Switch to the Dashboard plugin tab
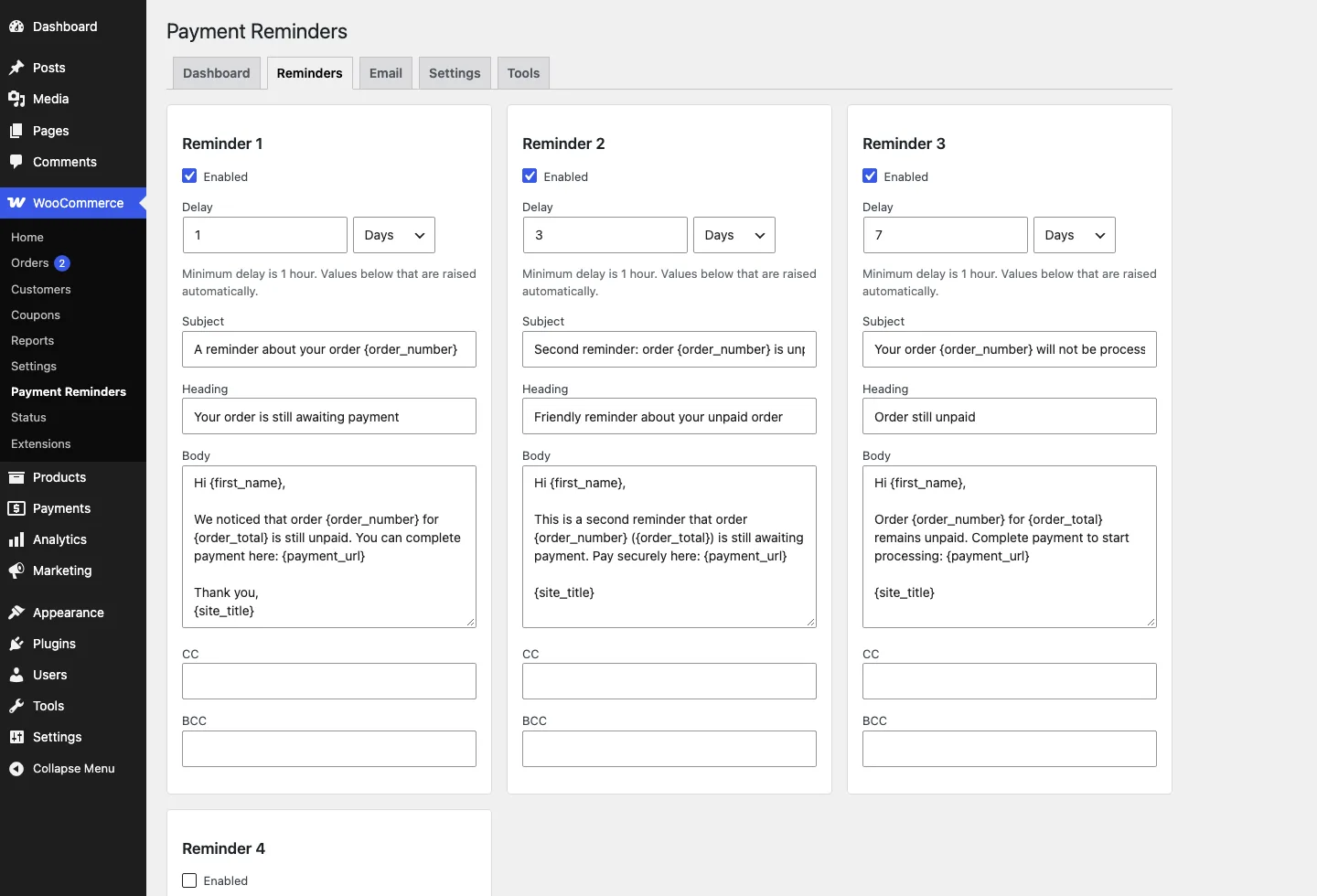 coord(217,73)
